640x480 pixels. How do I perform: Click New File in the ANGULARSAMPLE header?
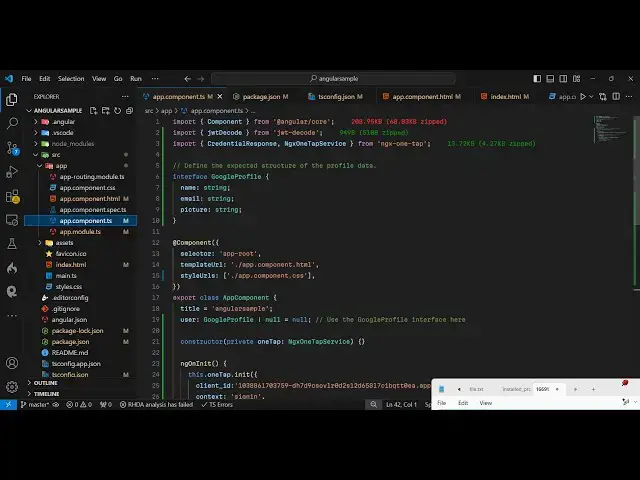(93, 111)
